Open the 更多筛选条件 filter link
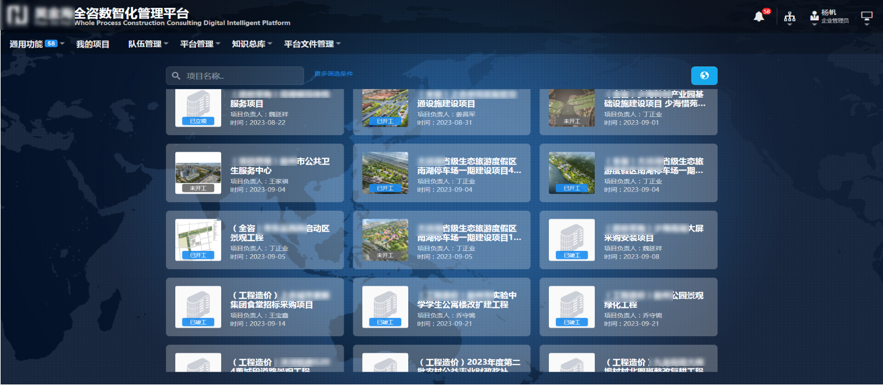 [333, 74]
